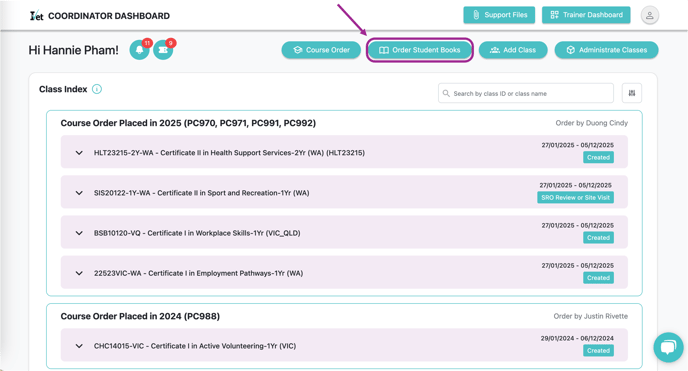Expand the 22523VIC-WA class row
Image resolution: width=688 pixels, height=371 pixels.
click(x=79, y=273)
